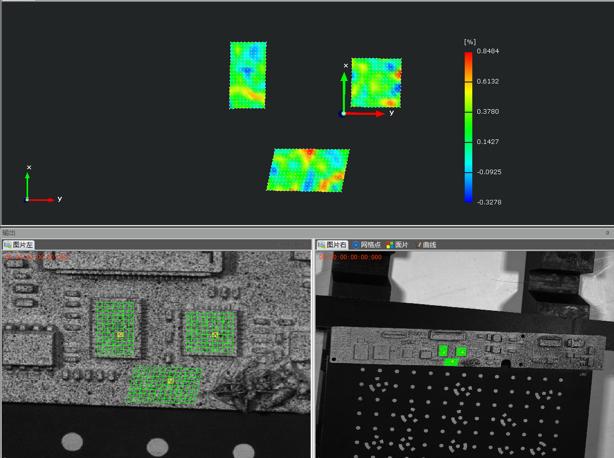Click the left green mesh grid in left image

pos(120,329)
